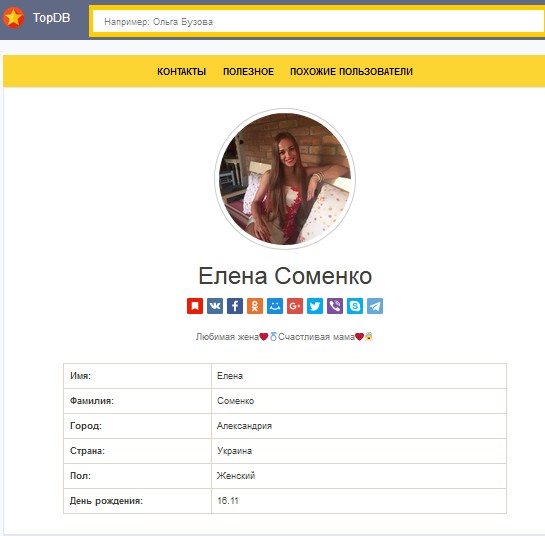
Task: Share via Odnoklassniki orange icon
Action: pyautogui.click(x=255, y=306)
